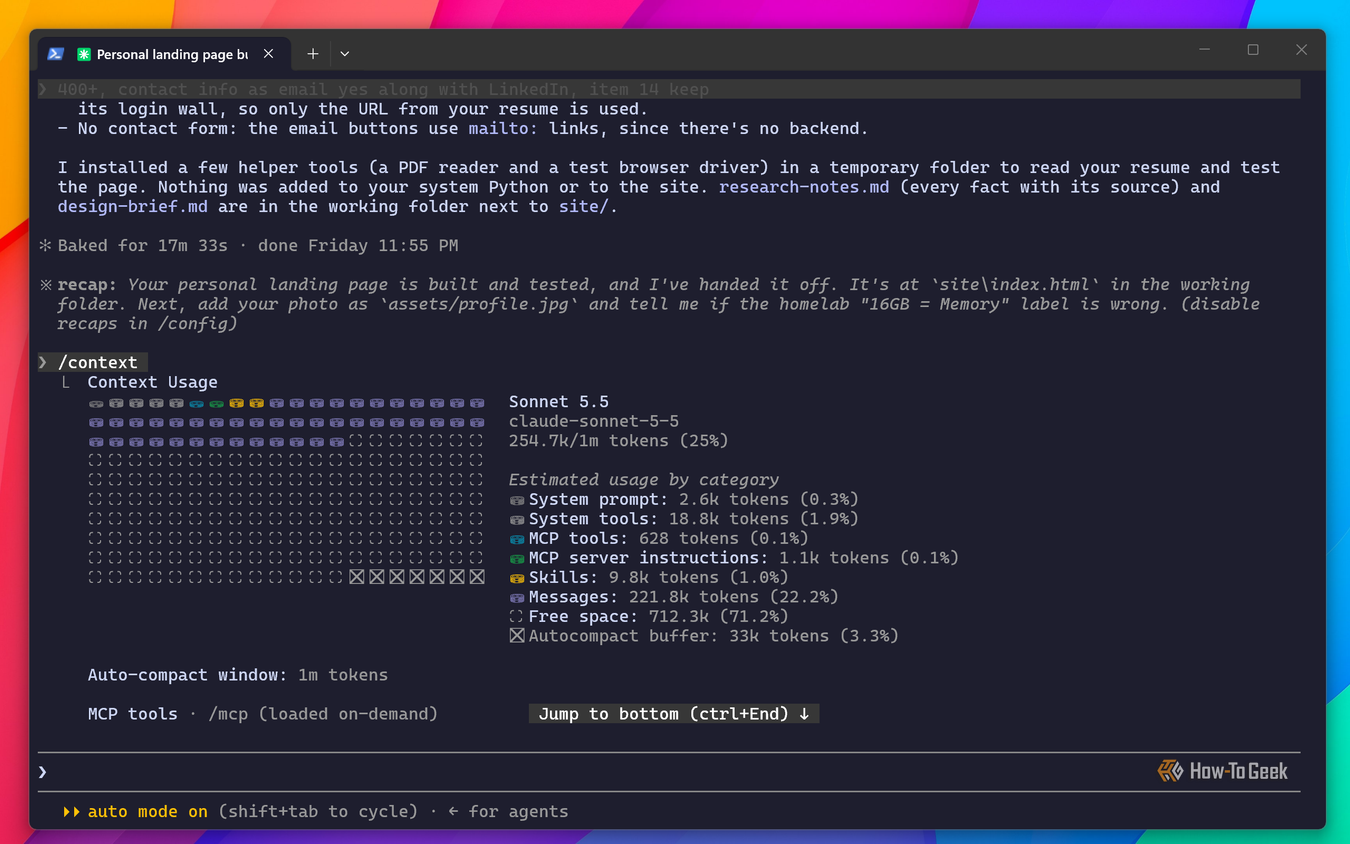This screenshot has height=844, width=1350.
Task: Maximize the terminal window
Action: [1253, 50]
